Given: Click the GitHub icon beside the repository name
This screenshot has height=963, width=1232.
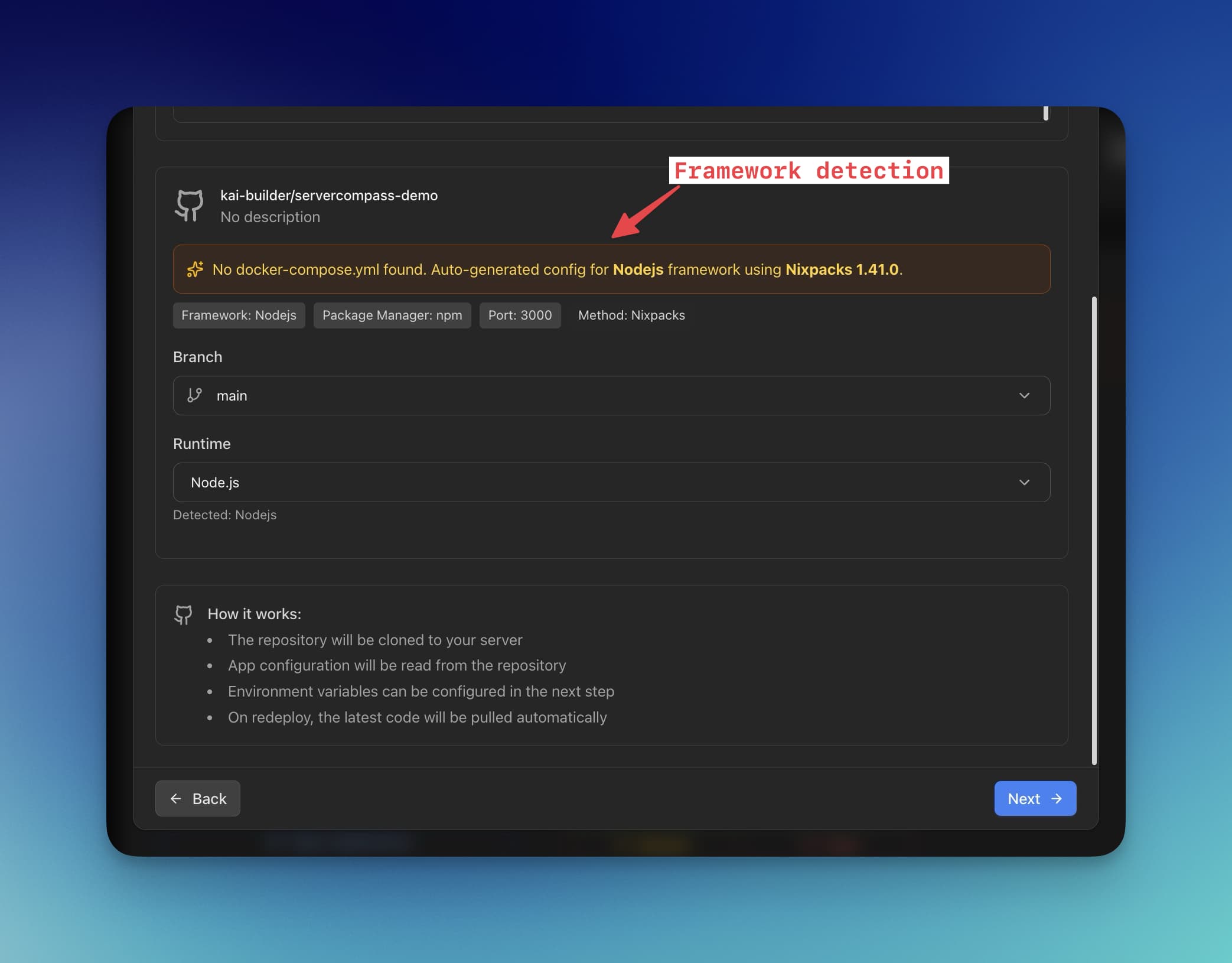Looking at the screenshot, I should coord(189,206).
